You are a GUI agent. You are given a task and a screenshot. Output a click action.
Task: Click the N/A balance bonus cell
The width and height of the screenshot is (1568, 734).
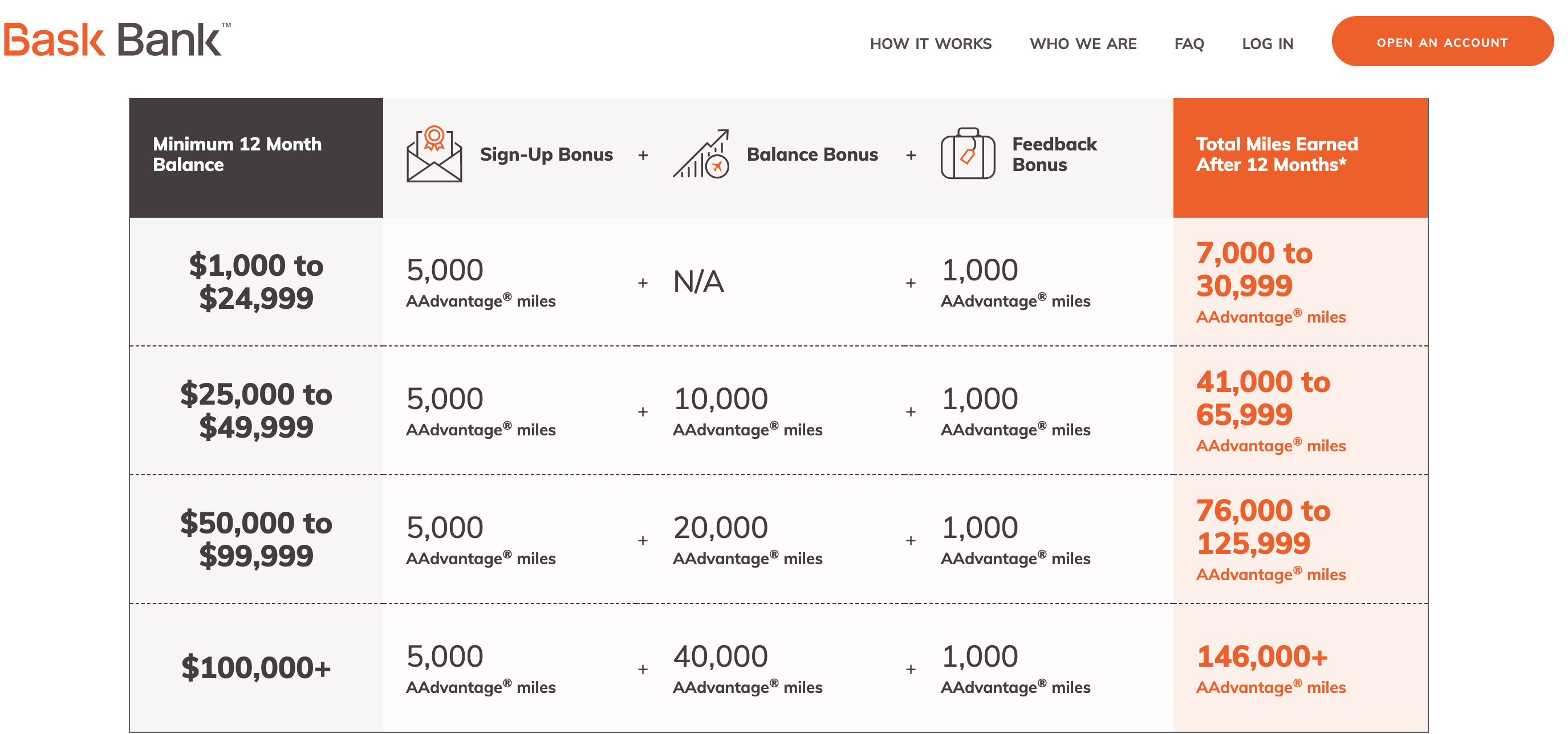click(x=698, y=282)
